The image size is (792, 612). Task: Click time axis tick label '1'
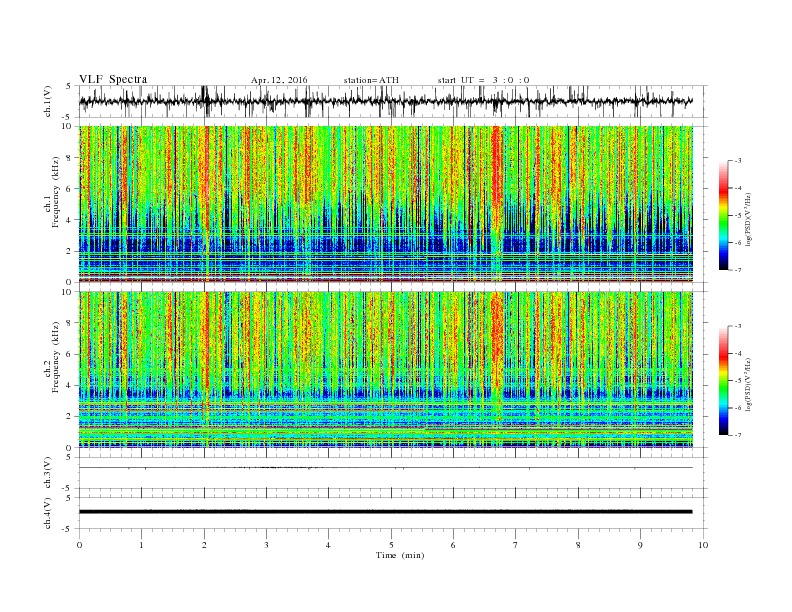click(141, 545)
